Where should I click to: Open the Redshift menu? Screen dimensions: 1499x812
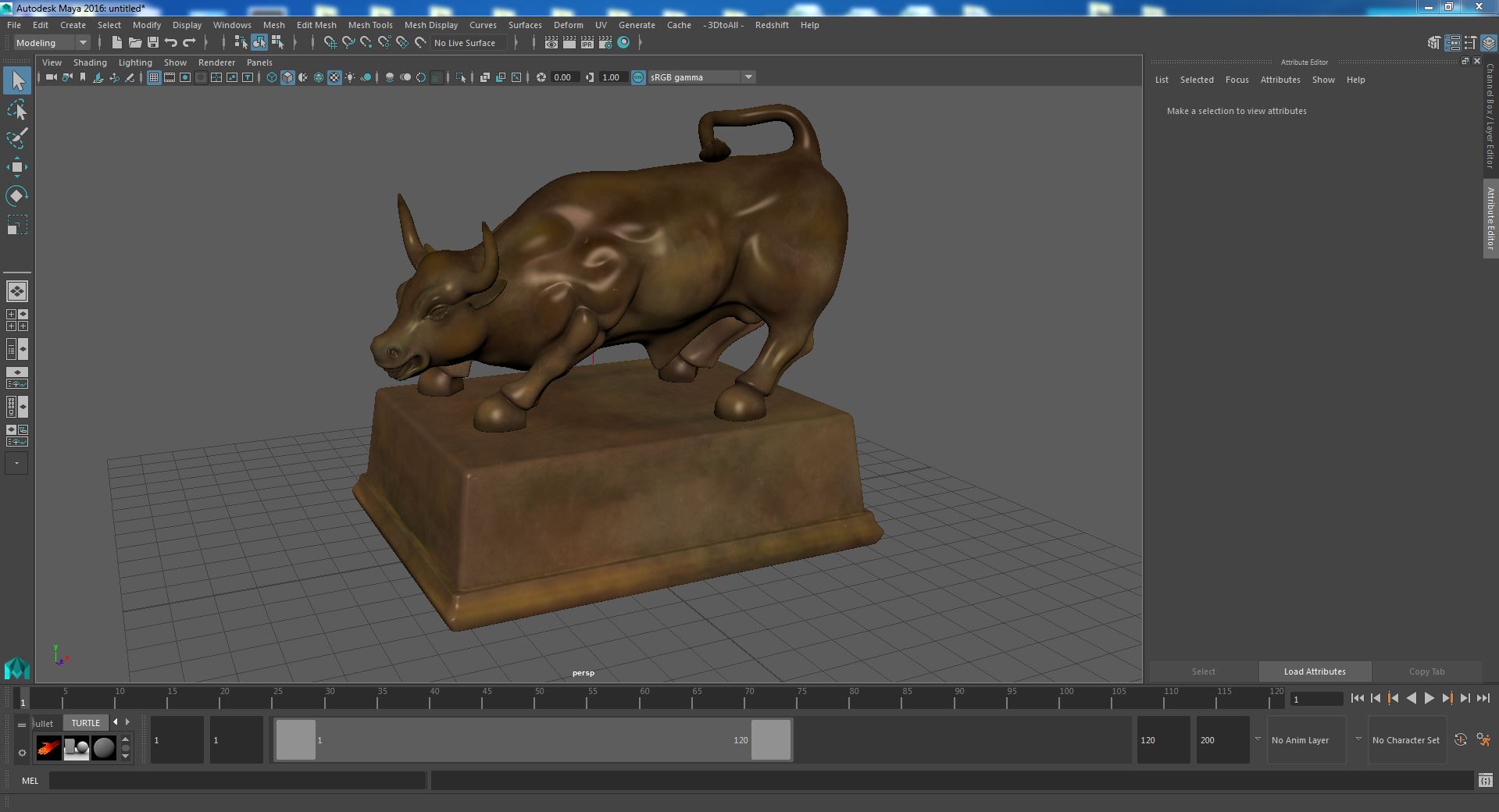[772, 25]
